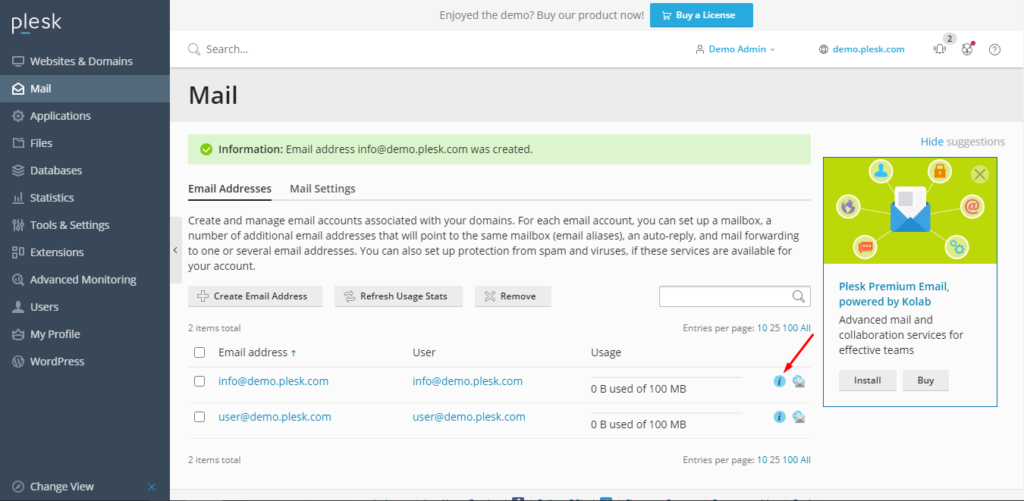Screen dimensions: 1024x501
Task: Click the Install button for Premium Email
Action: tap(867, 380)
